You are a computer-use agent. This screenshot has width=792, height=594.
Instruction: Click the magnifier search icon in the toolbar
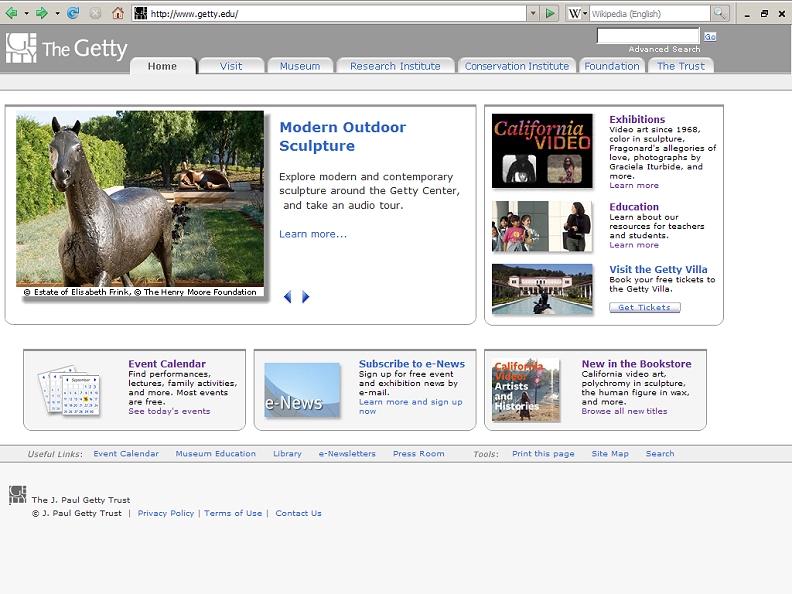pos(719,14)
